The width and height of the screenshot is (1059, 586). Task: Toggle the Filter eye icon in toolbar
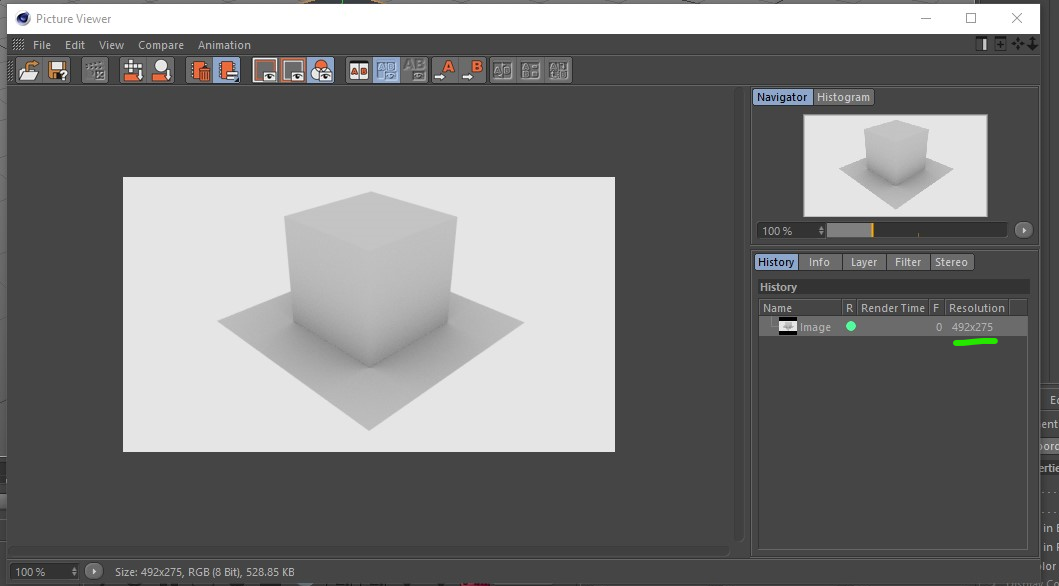tap(321, 70)
